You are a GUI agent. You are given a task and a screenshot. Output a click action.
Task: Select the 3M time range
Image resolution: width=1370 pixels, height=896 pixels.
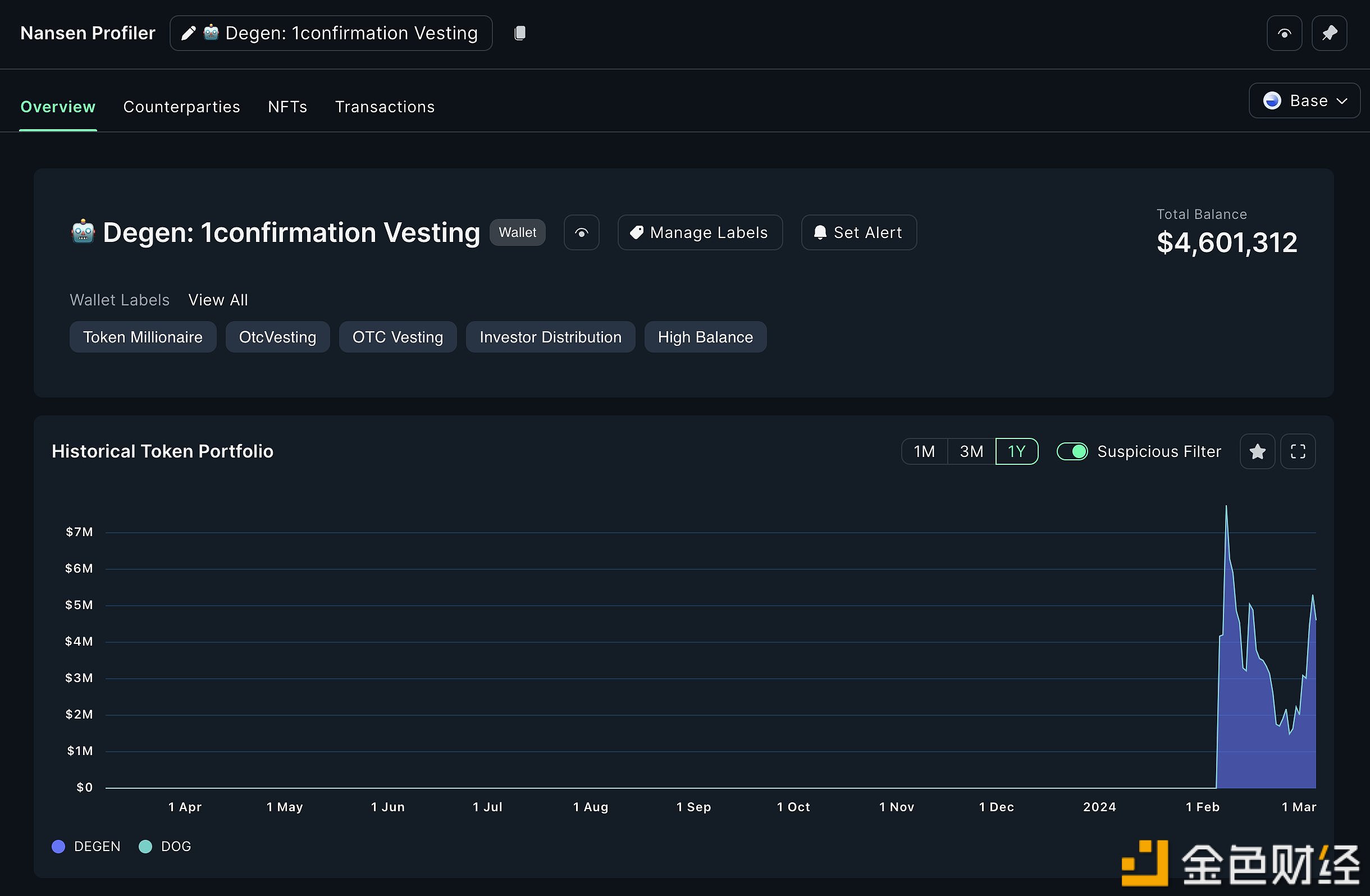(971, 451)
